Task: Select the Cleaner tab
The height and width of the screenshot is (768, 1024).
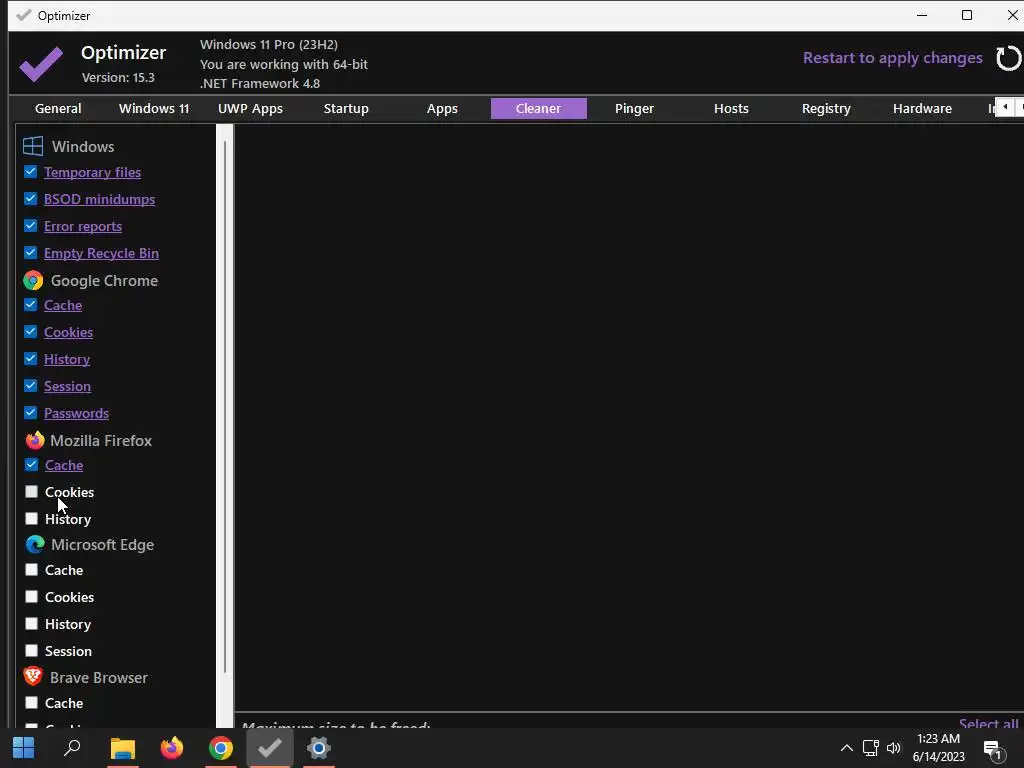Action: 539,108
